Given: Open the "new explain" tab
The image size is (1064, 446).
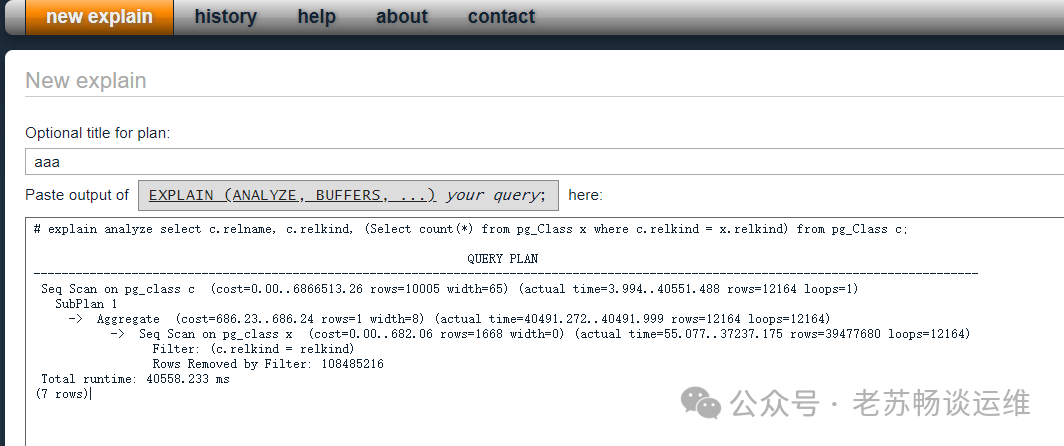Looking at the screenshot, I should 99,17.
